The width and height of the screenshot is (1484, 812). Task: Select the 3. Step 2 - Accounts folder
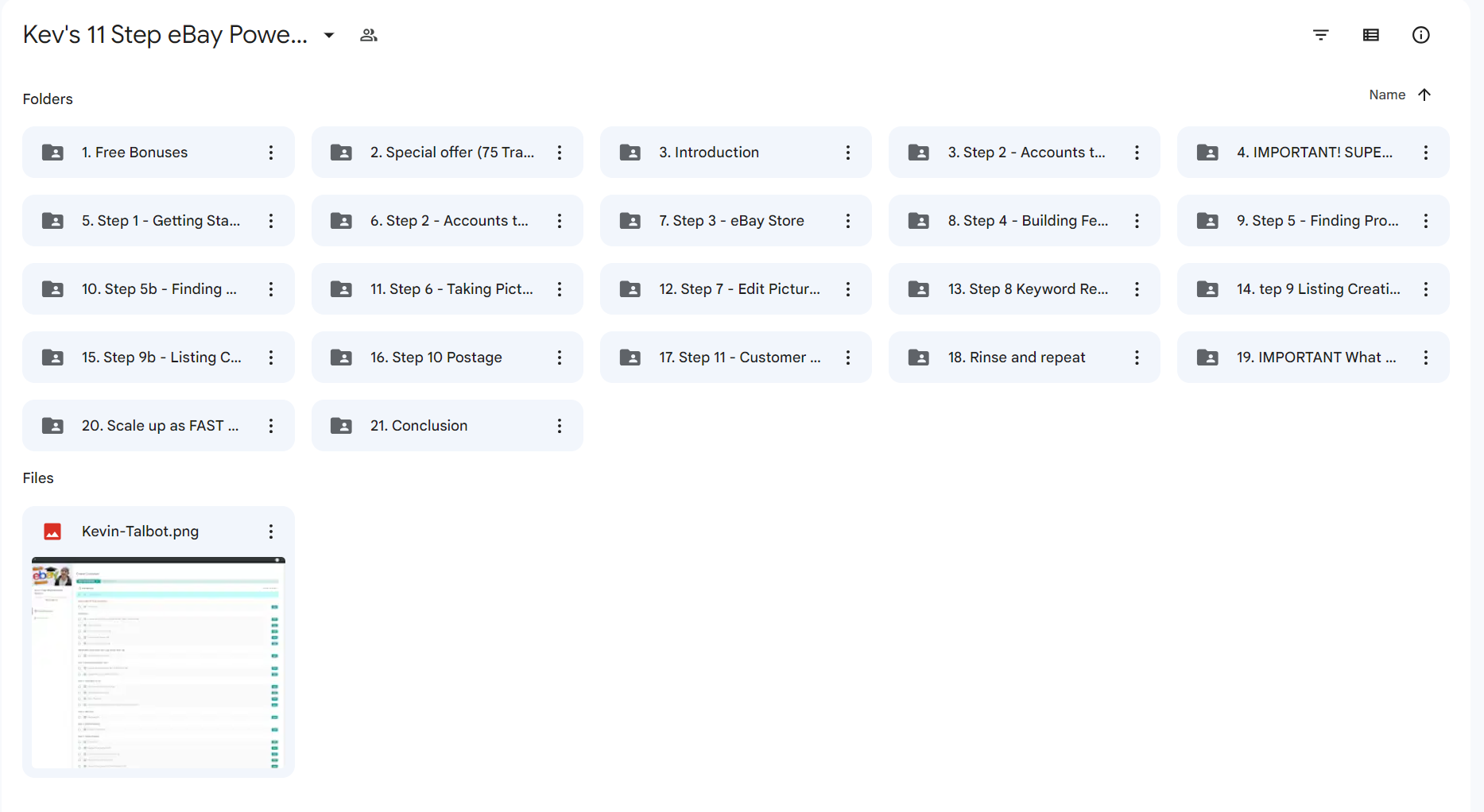1025,153
